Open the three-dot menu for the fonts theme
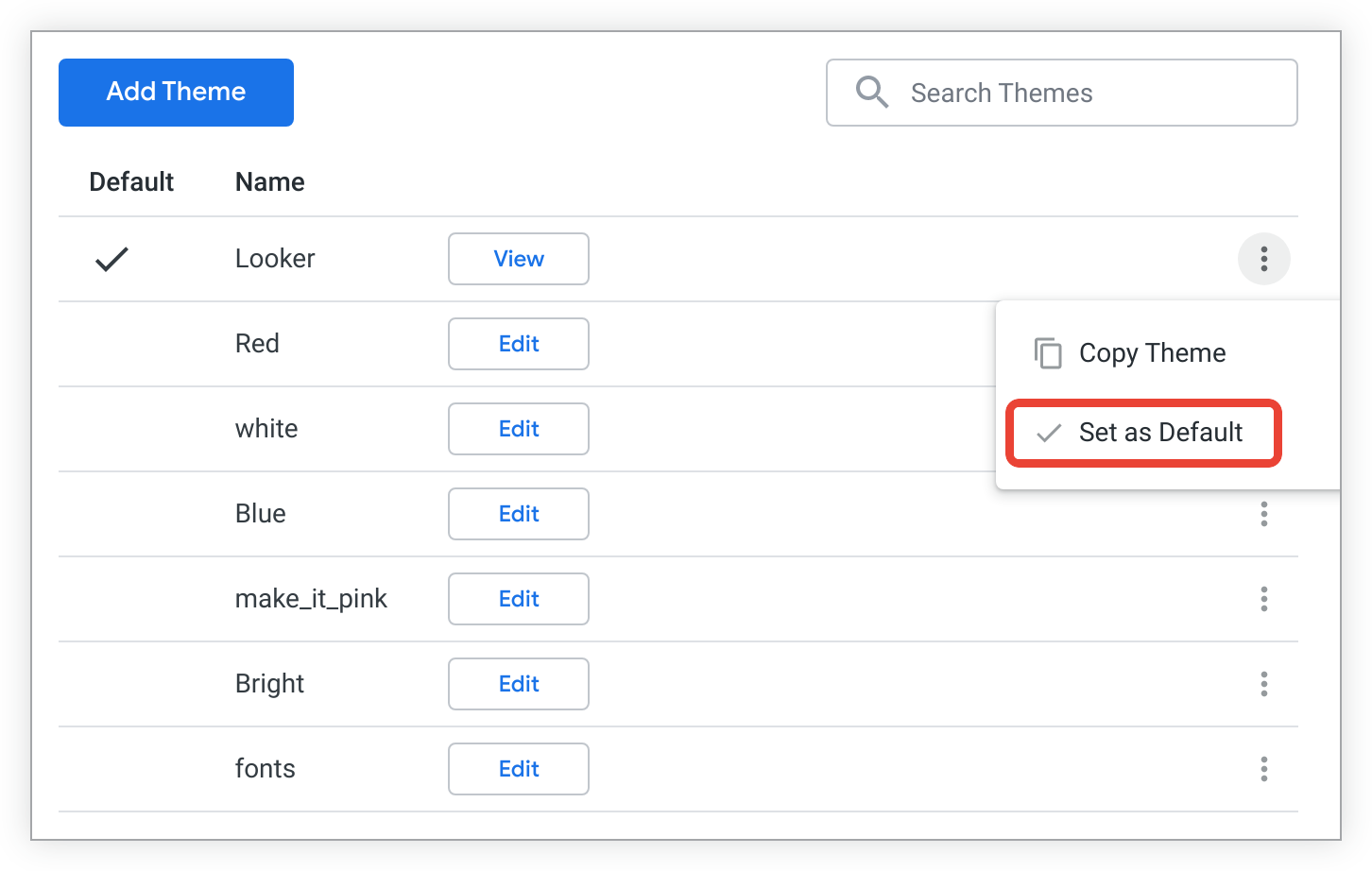 (1264, 769)
